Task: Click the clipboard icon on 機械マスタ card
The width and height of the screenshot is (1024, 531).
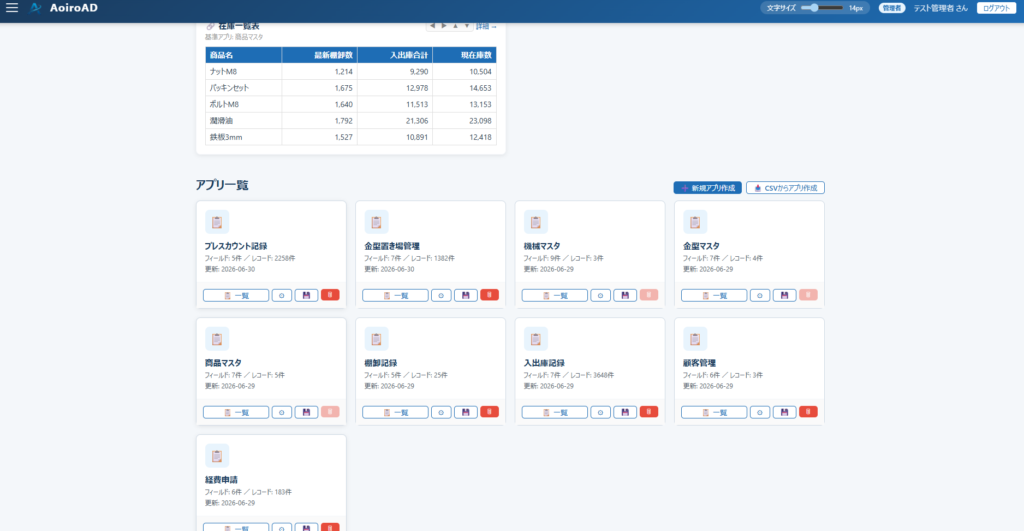Action: click(x=536, y=222)
